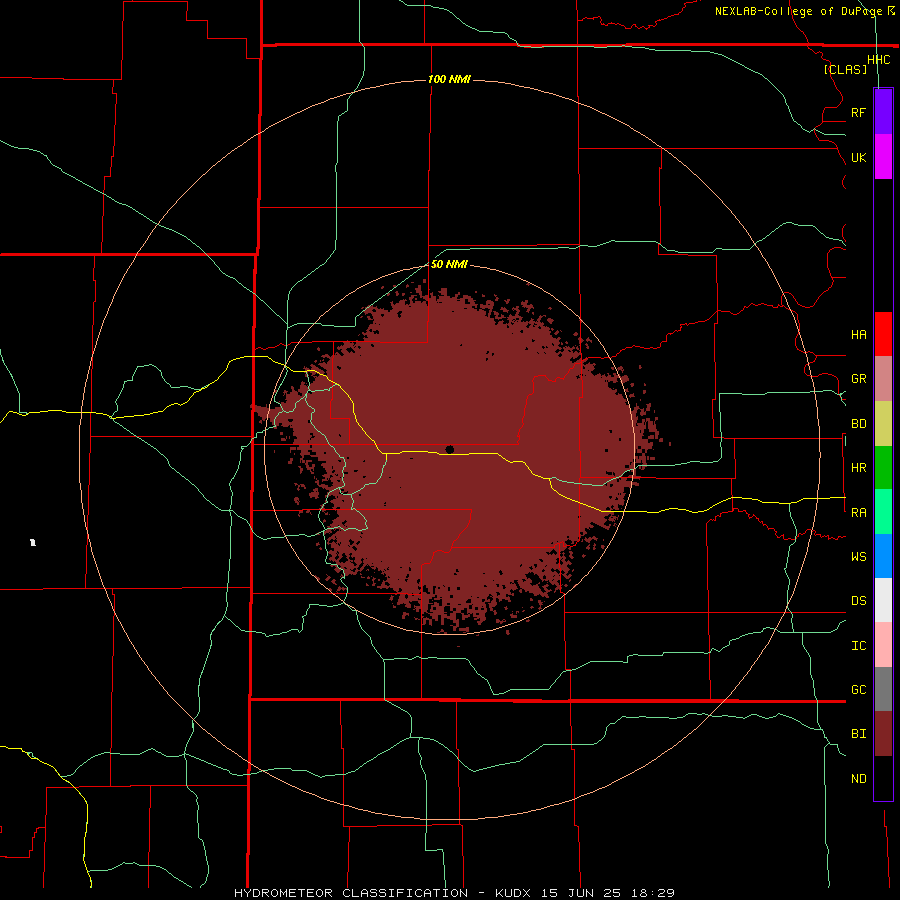The width and height of the screenshot is (900, 900).
Task: Click the DS legend label
Action: pos(858,601)
